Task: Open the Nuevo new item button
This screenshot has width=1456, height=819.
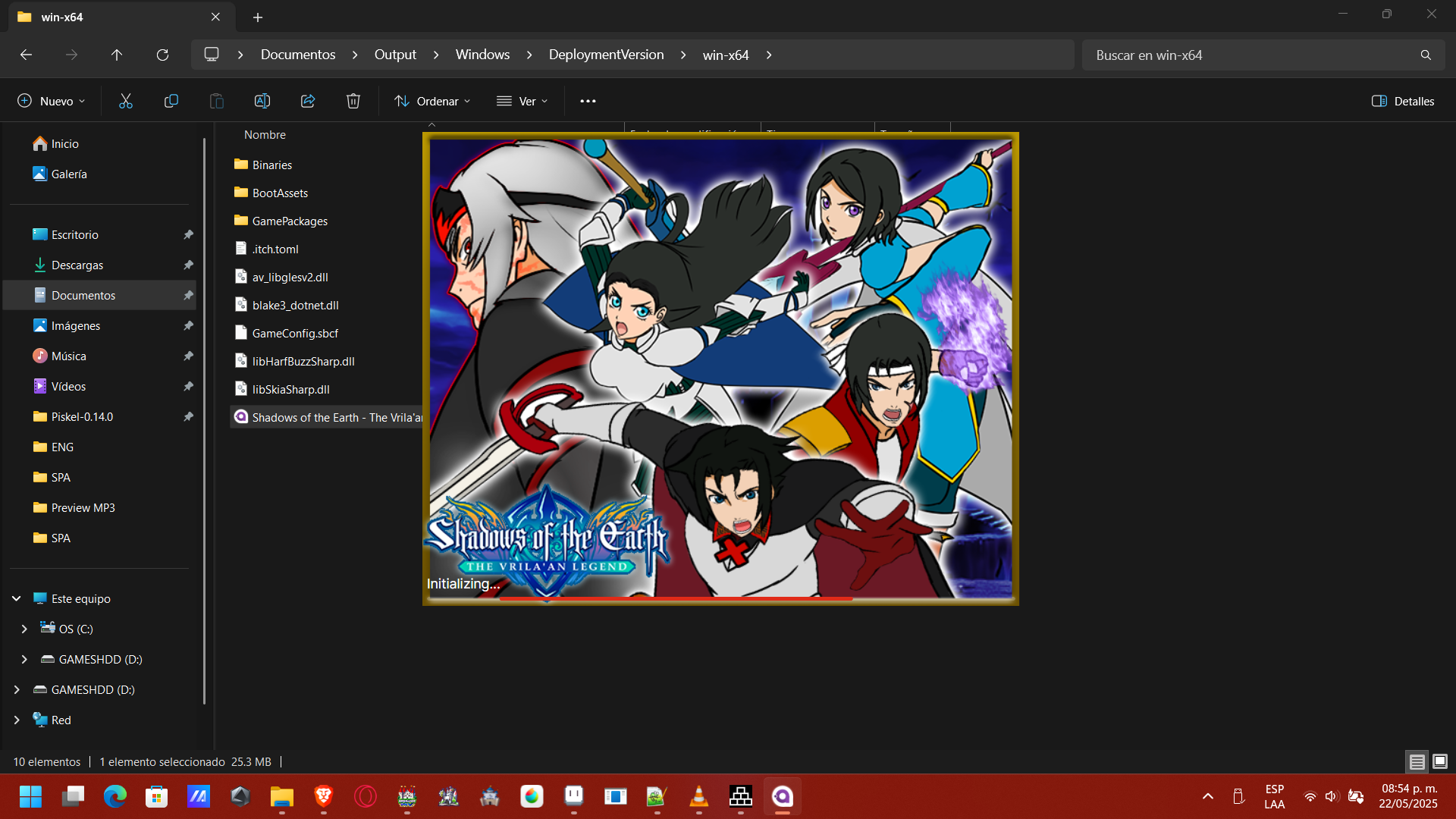Action: point(52,101)
